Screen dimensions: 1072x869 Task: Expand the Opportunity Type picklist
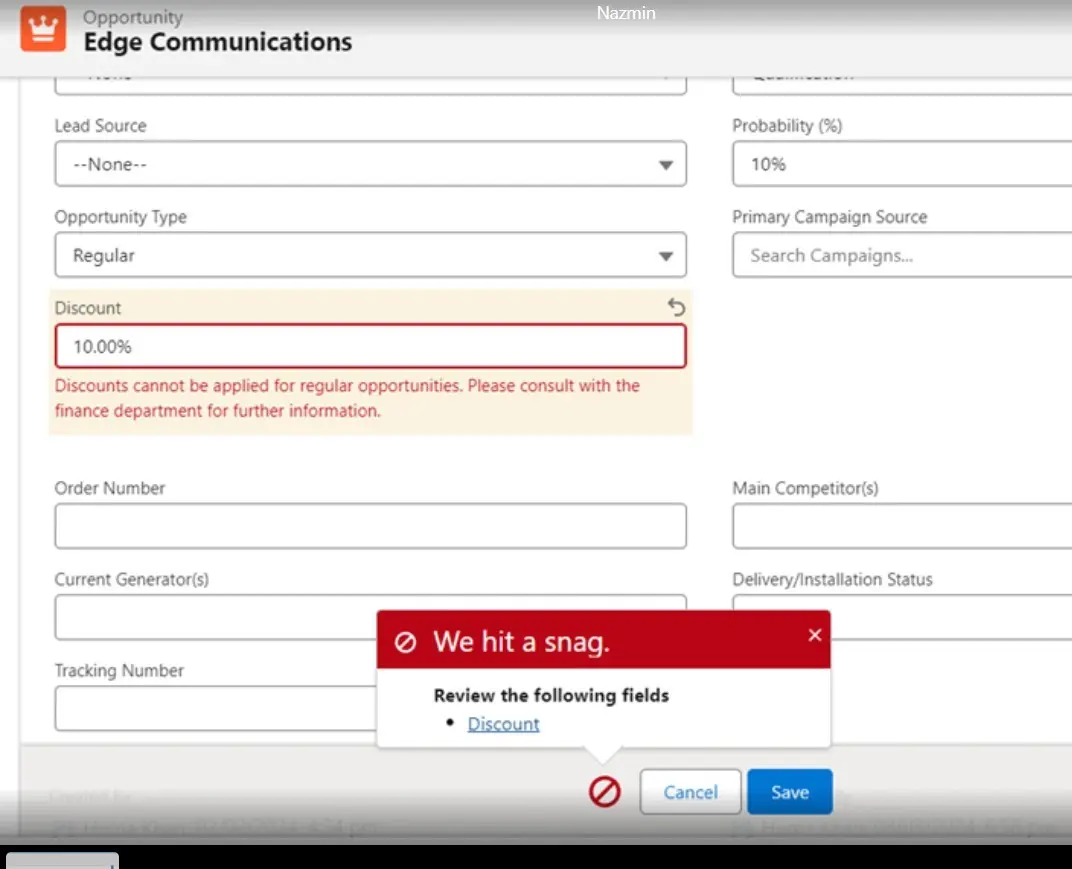[370, 255]
